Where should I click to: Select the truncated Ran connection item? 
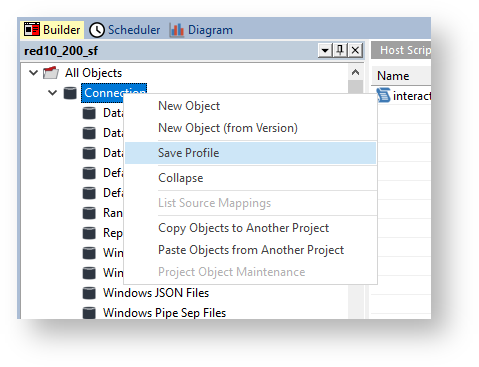click(113, 213)
